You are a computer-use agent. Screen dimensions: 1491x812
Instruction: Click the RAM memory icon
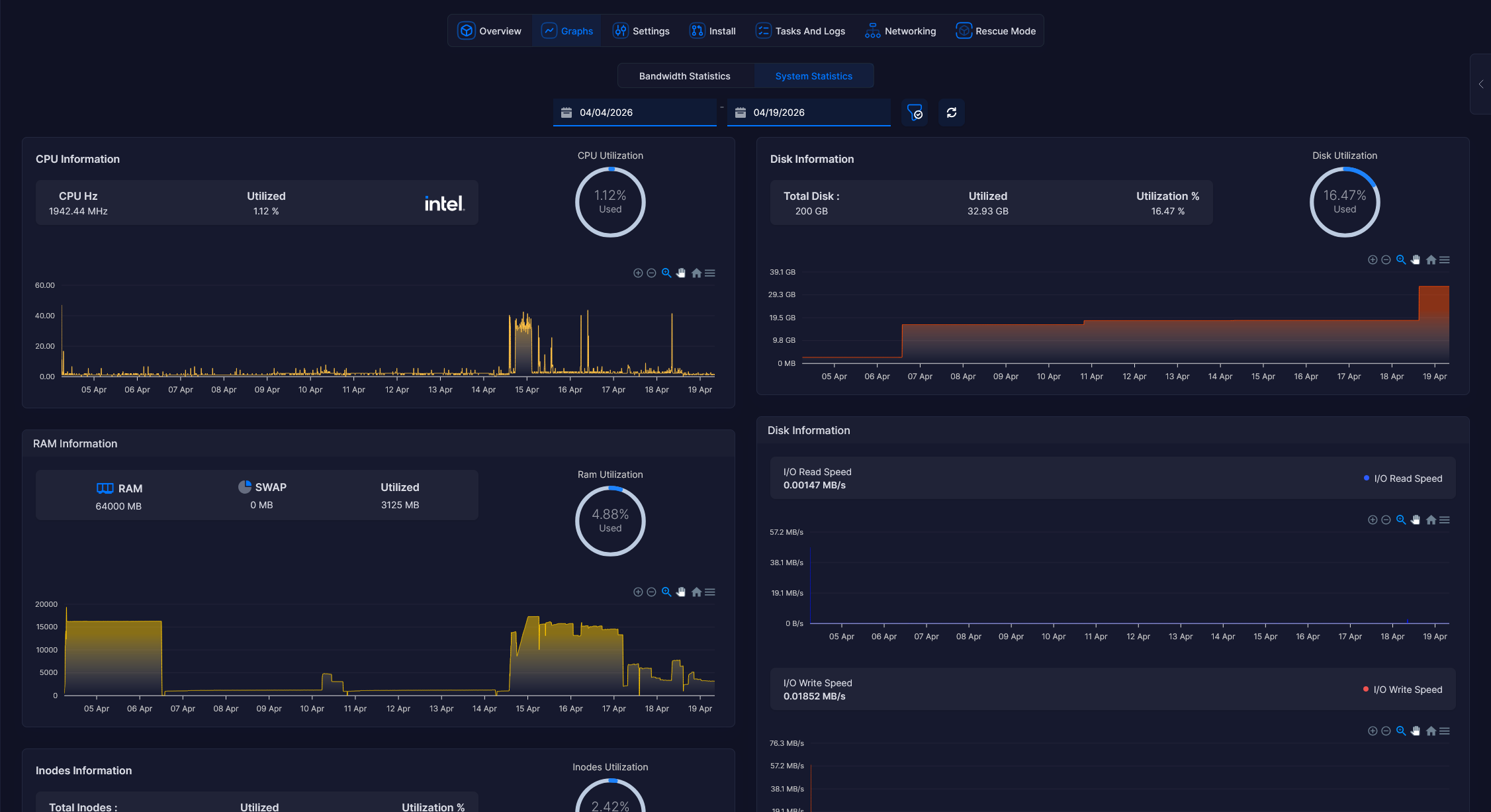tap(105, 488)
